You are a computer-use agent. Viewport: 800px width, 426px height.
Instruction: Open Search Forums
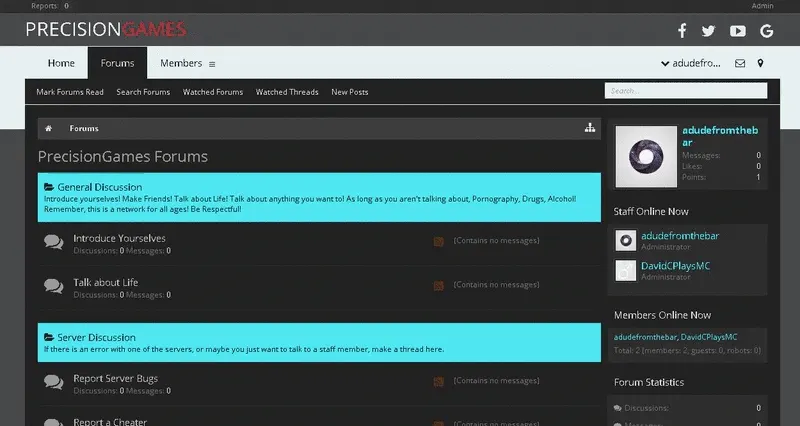pyautogui.click(x=143, y=92)
